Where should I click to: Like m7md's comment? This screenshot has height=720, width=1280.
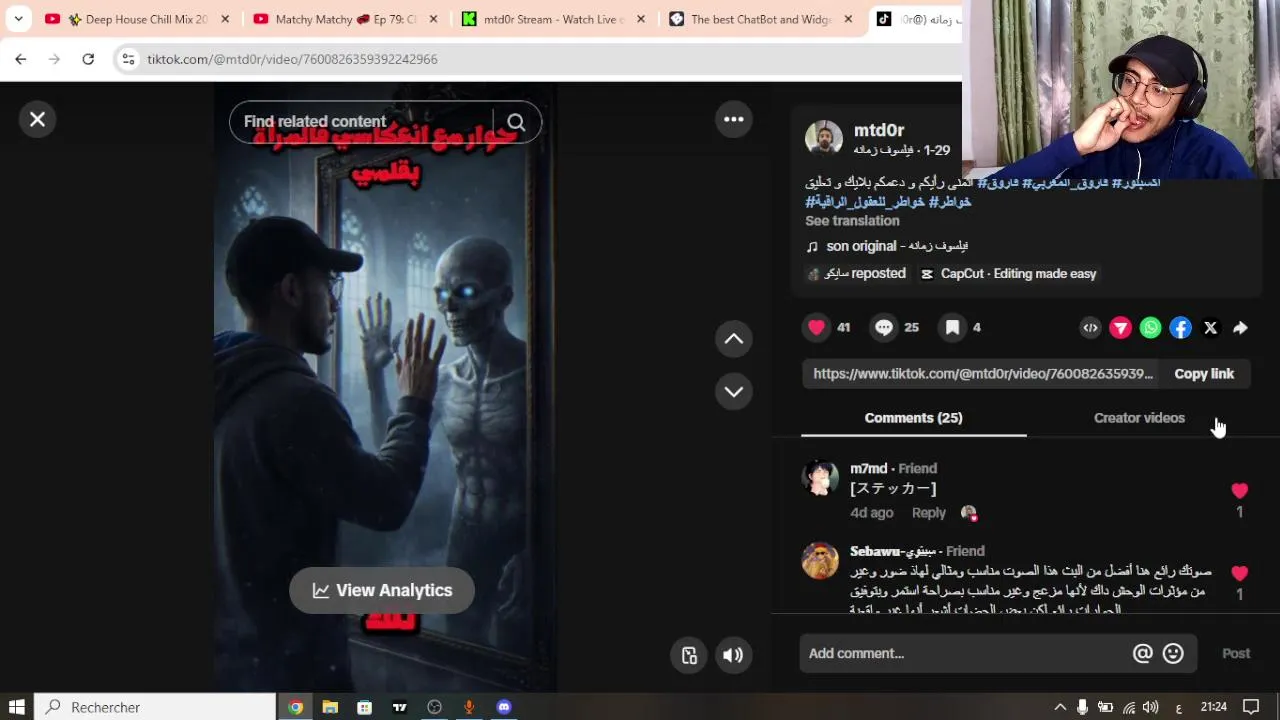click(x=1240, y=491)
